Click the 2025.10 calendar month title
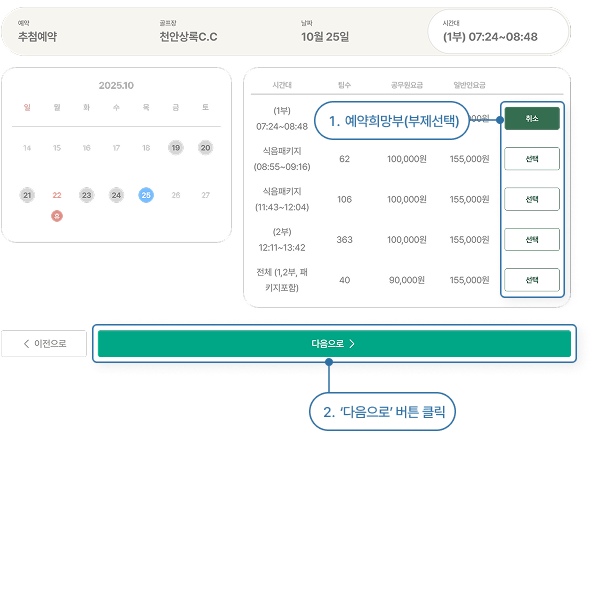The image size is (593, 599). (x=116, y=85)
